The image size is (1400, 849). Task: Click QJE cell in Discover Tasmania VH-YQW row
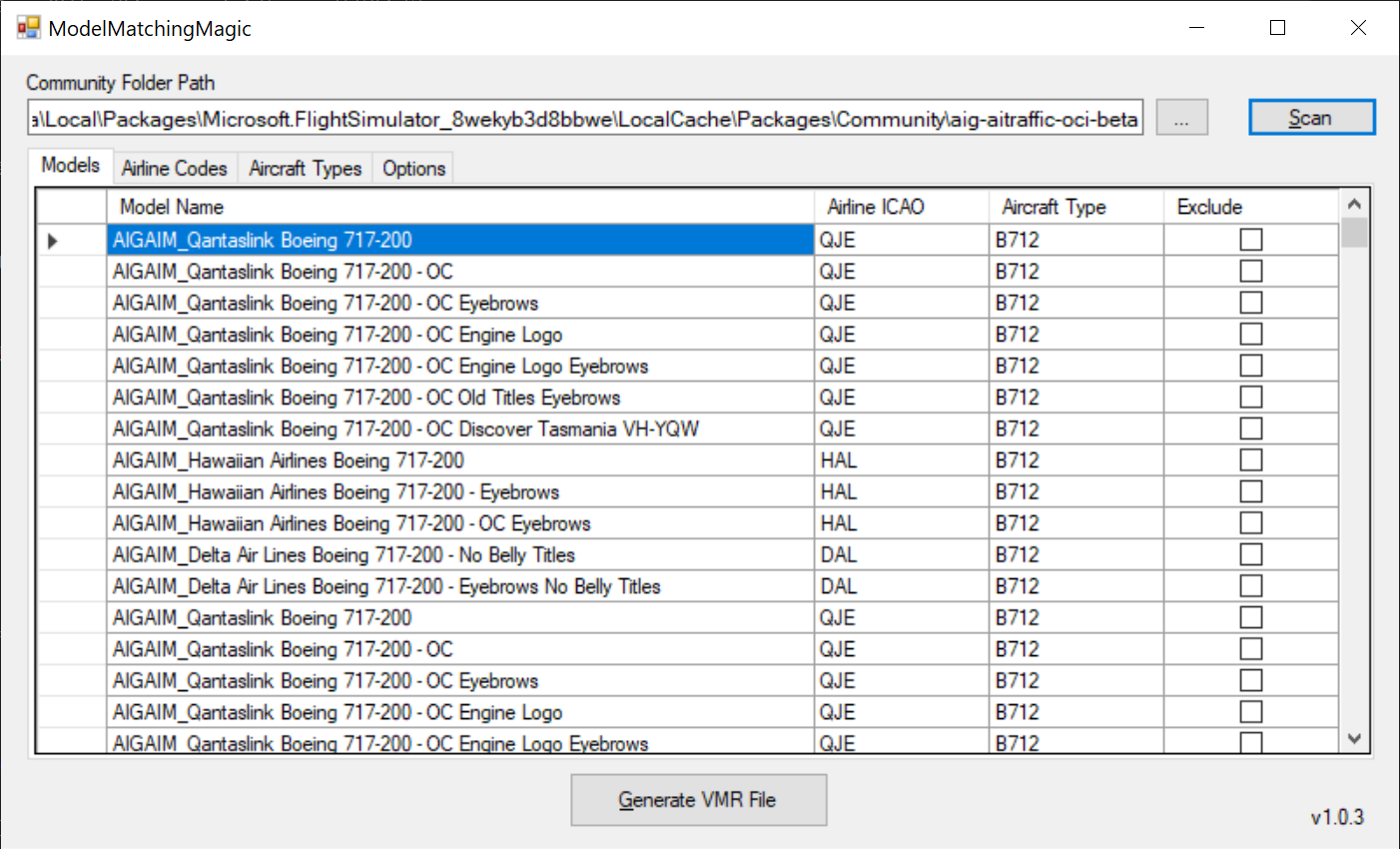(902, 428)
